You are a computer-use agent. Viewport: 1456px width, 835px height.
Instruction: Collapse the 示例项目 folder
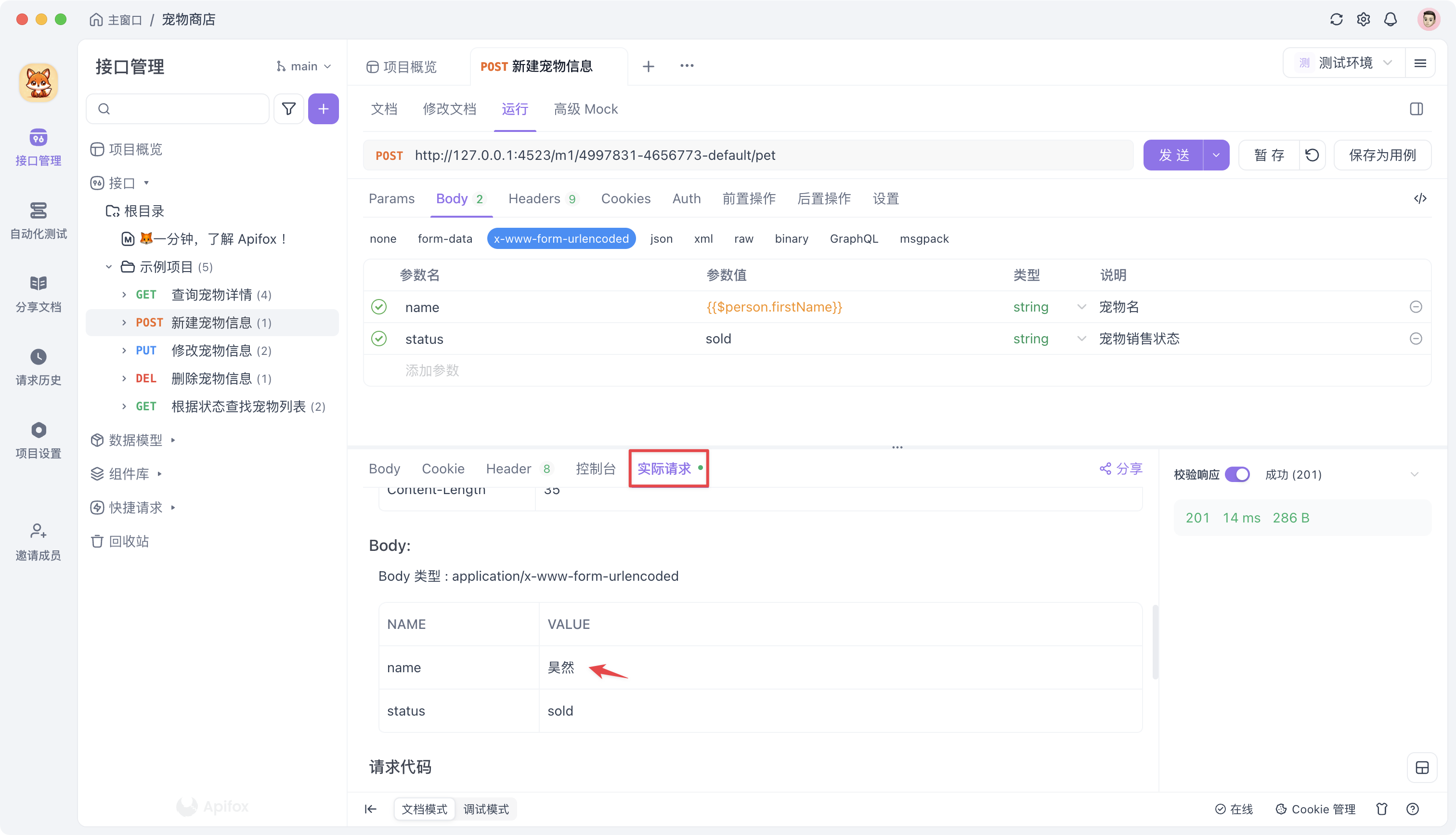(108, 266)
